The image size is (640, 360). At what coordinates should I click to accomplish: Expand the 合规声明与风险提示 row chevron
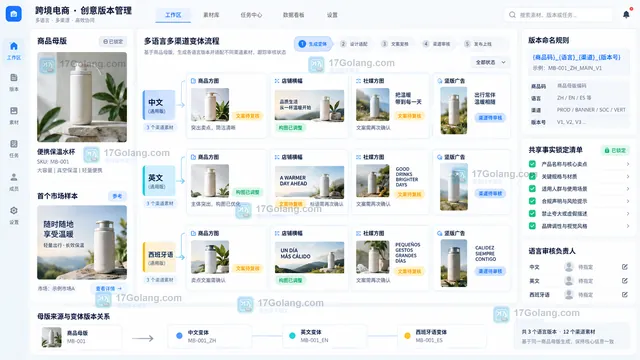[x=628, y=201]
